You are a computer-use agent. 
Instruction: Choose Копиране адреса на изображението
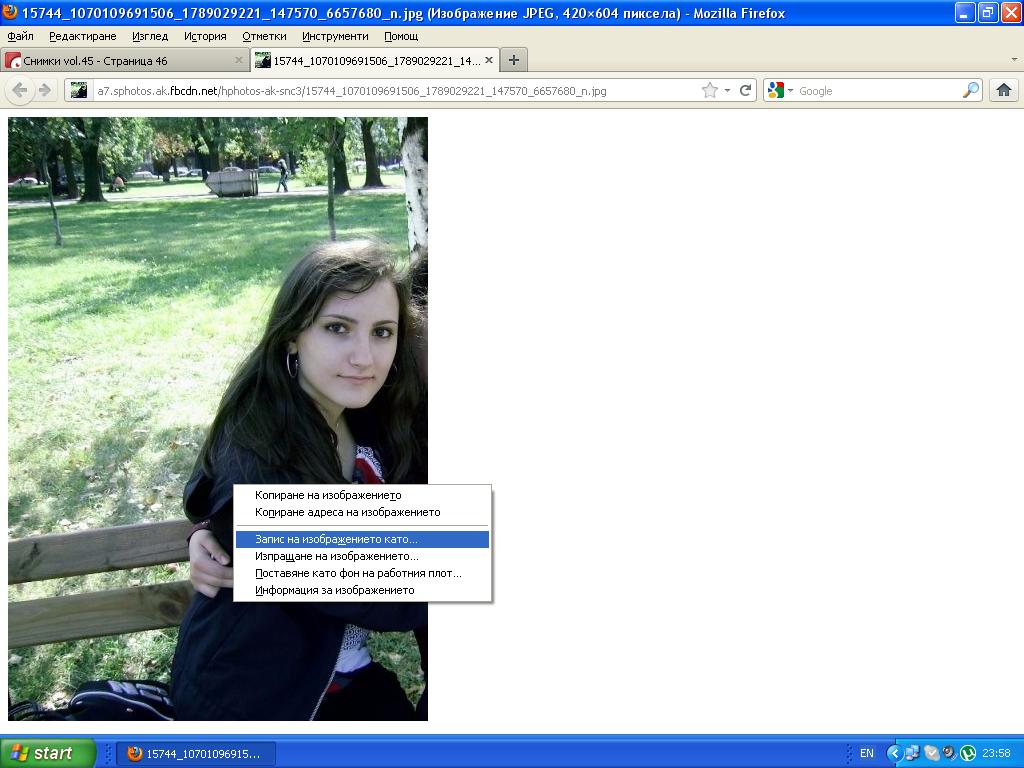[x=362, y=512]
